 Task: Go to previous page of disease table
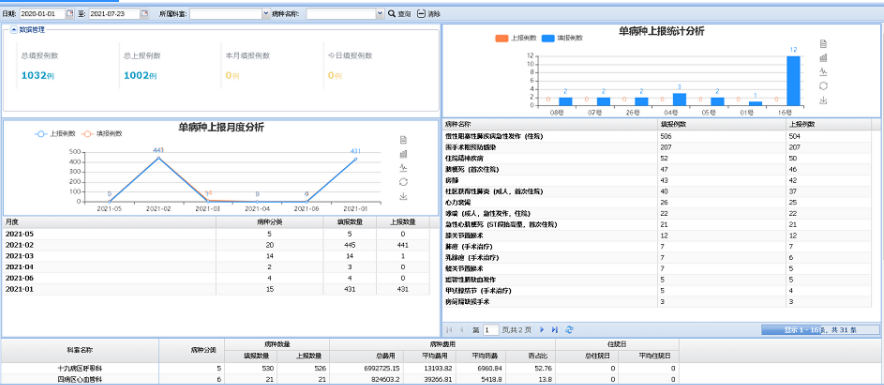pyautogui.click(x=462, y=330)
